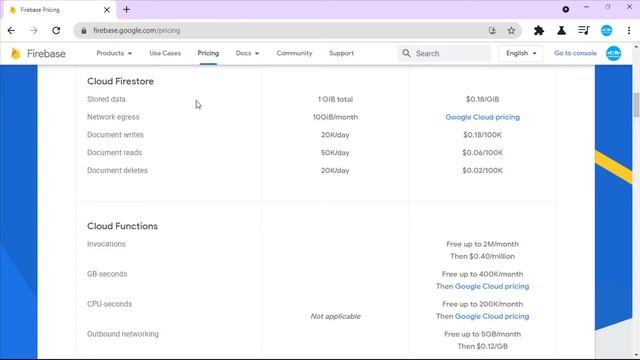Click the recording indicator icon in title bar
The image size is (640, 360).
(565, 9)
